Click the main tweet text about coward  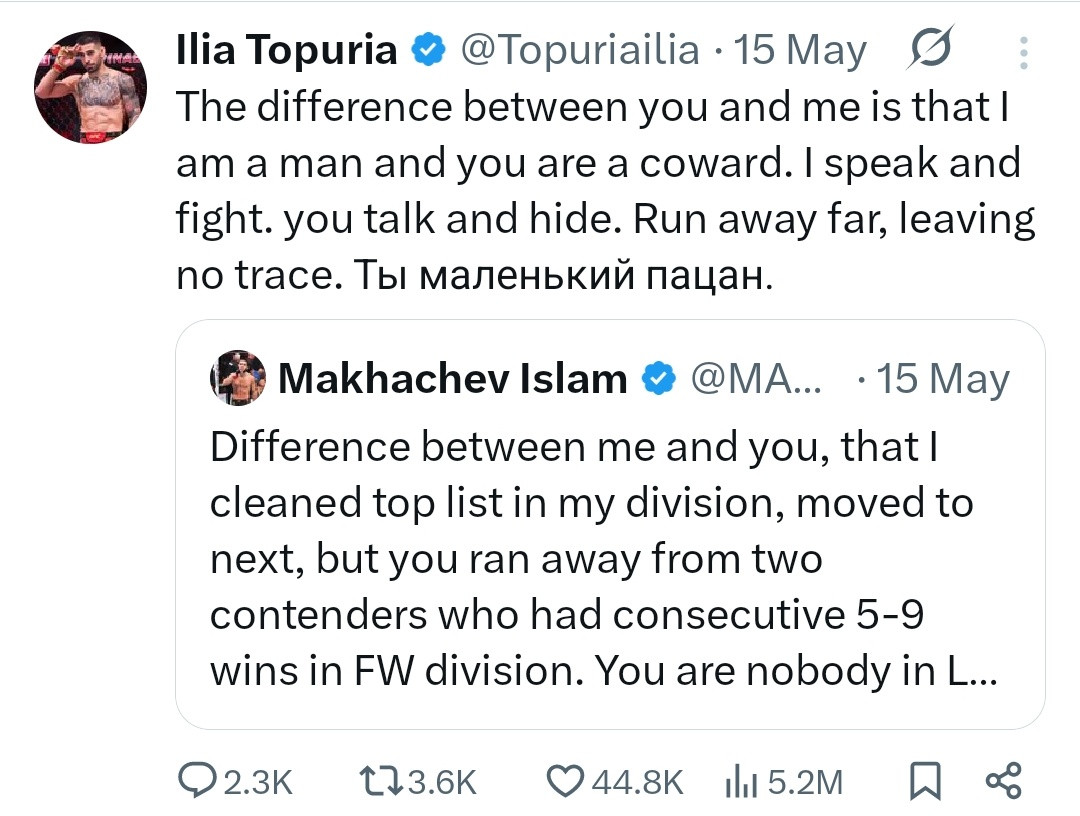point(600,189)
